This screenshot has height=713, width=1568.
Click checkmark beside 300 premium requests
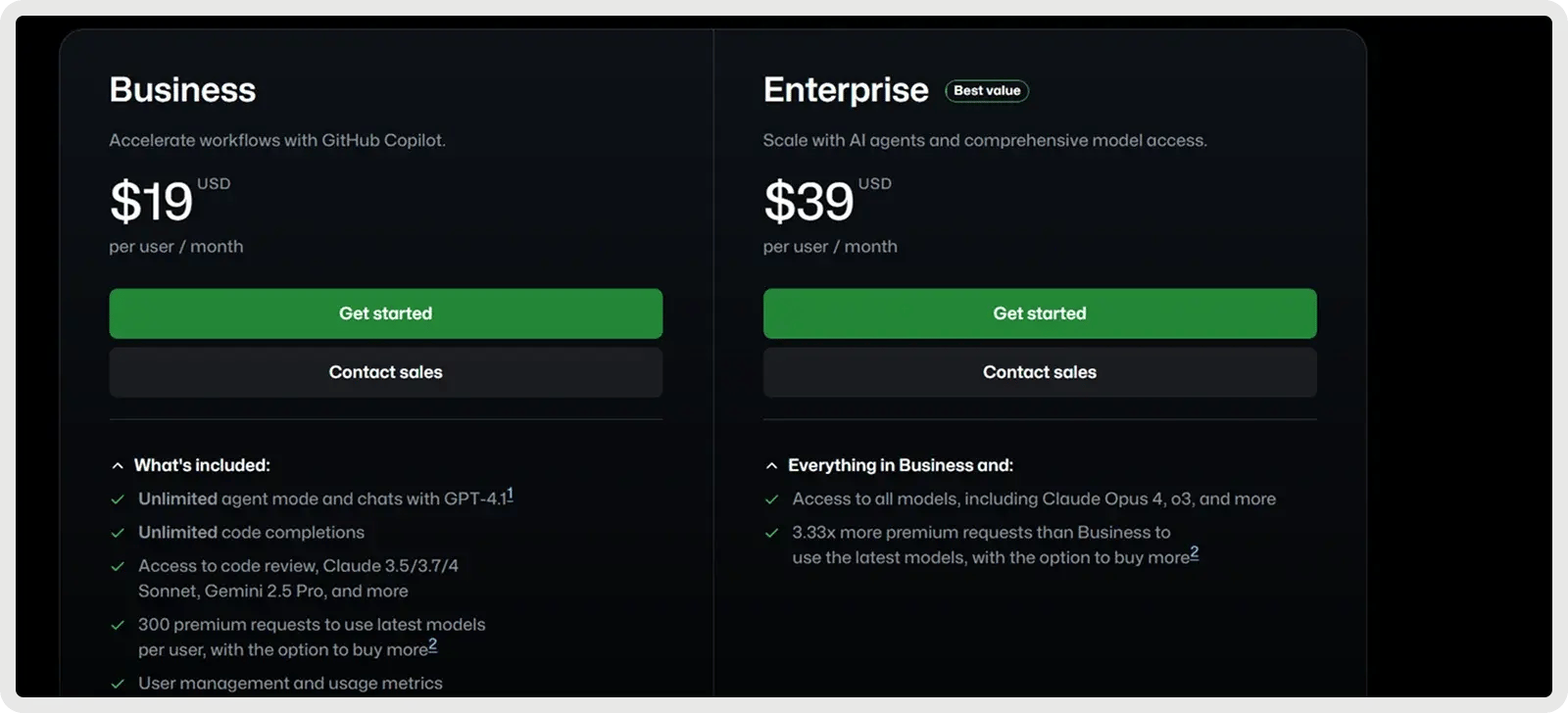pyautogui.click(x=118, y=625)
